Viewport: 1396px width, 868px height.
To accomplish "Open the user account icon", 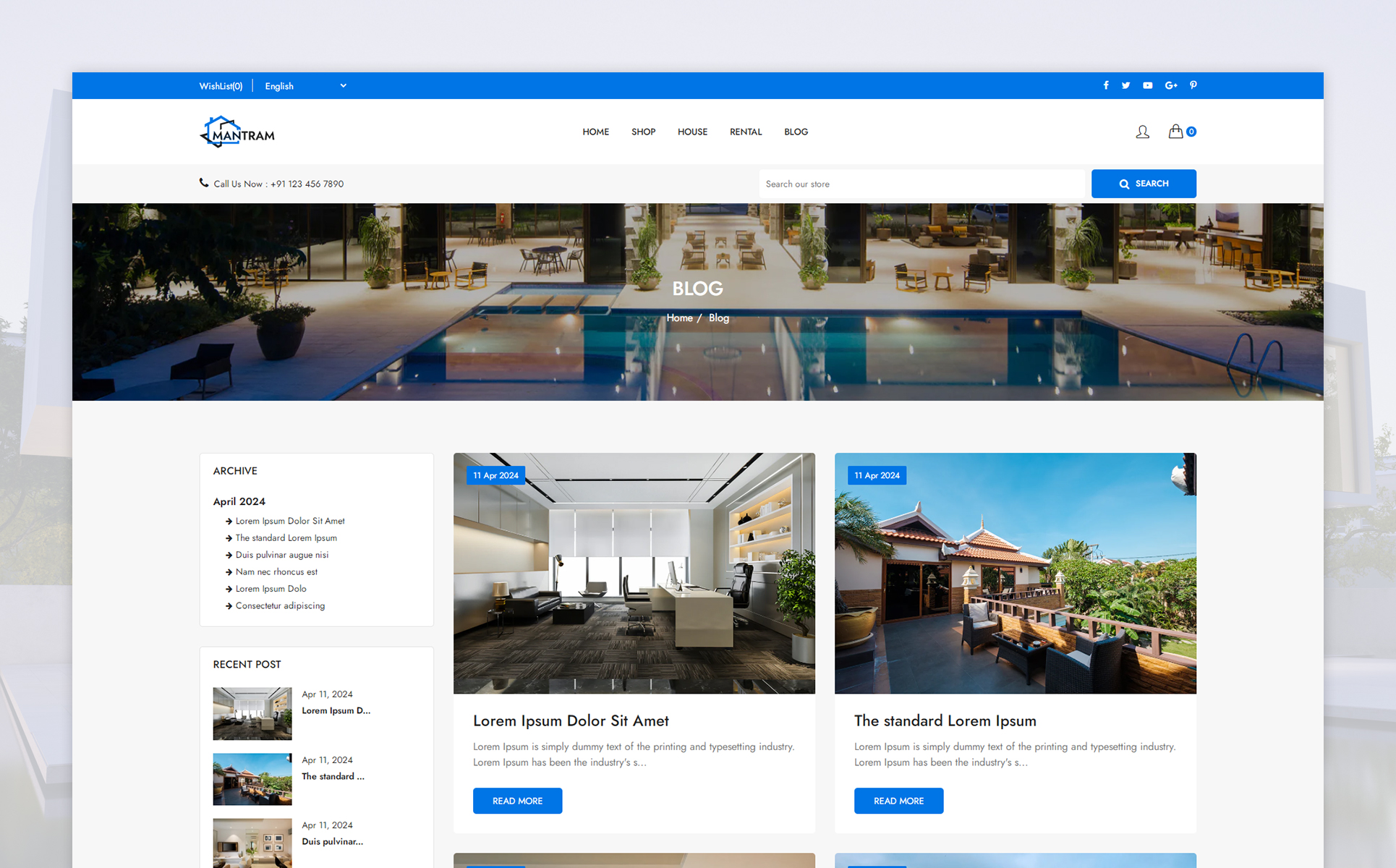I will coord(1143,132).
